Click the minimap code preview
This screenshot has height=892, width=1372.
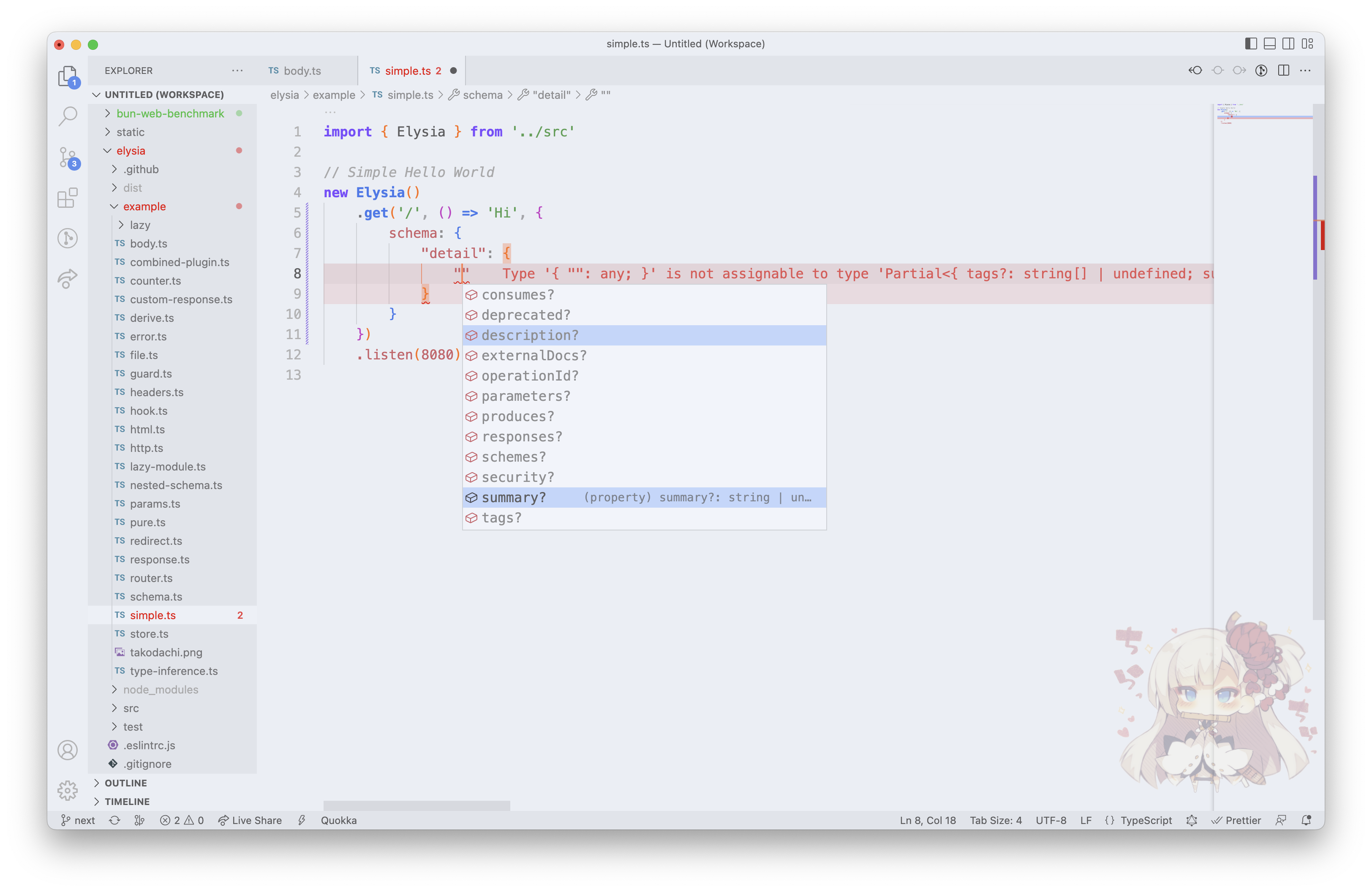(x=1263, y=114)
